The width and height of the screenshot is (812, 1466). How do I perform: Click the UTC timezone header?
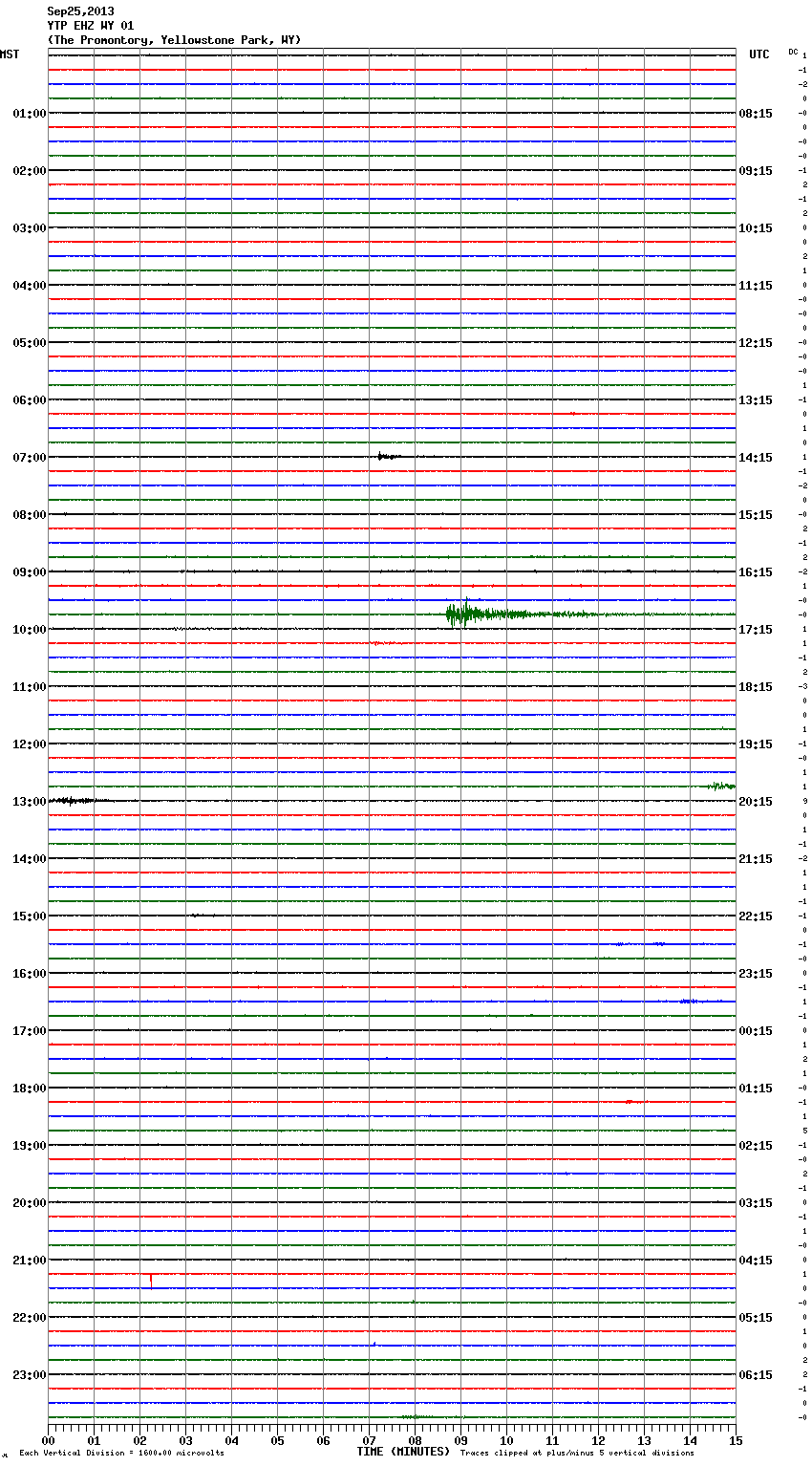tap(759, 54)
